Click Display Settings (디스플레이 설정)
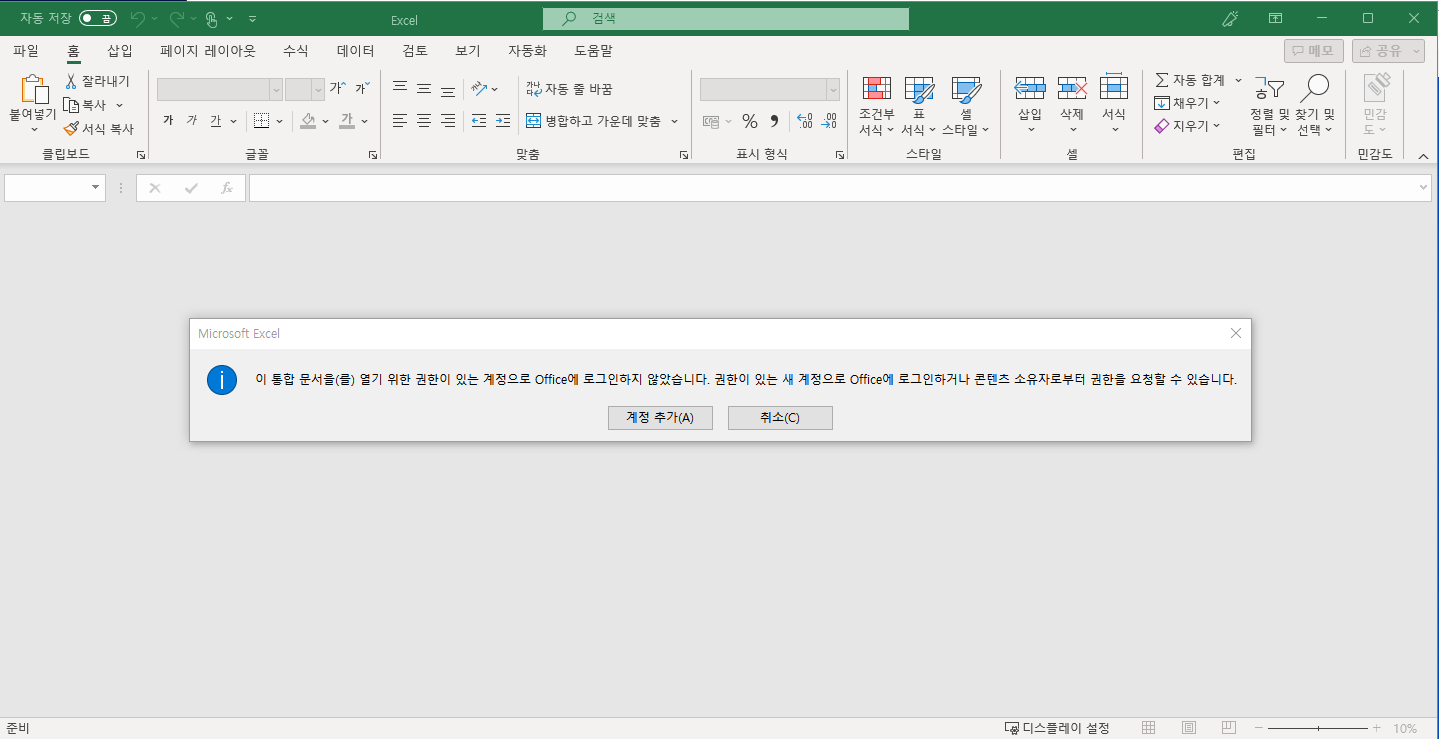Screen dimensions: 1439x739 (1057, 728)
